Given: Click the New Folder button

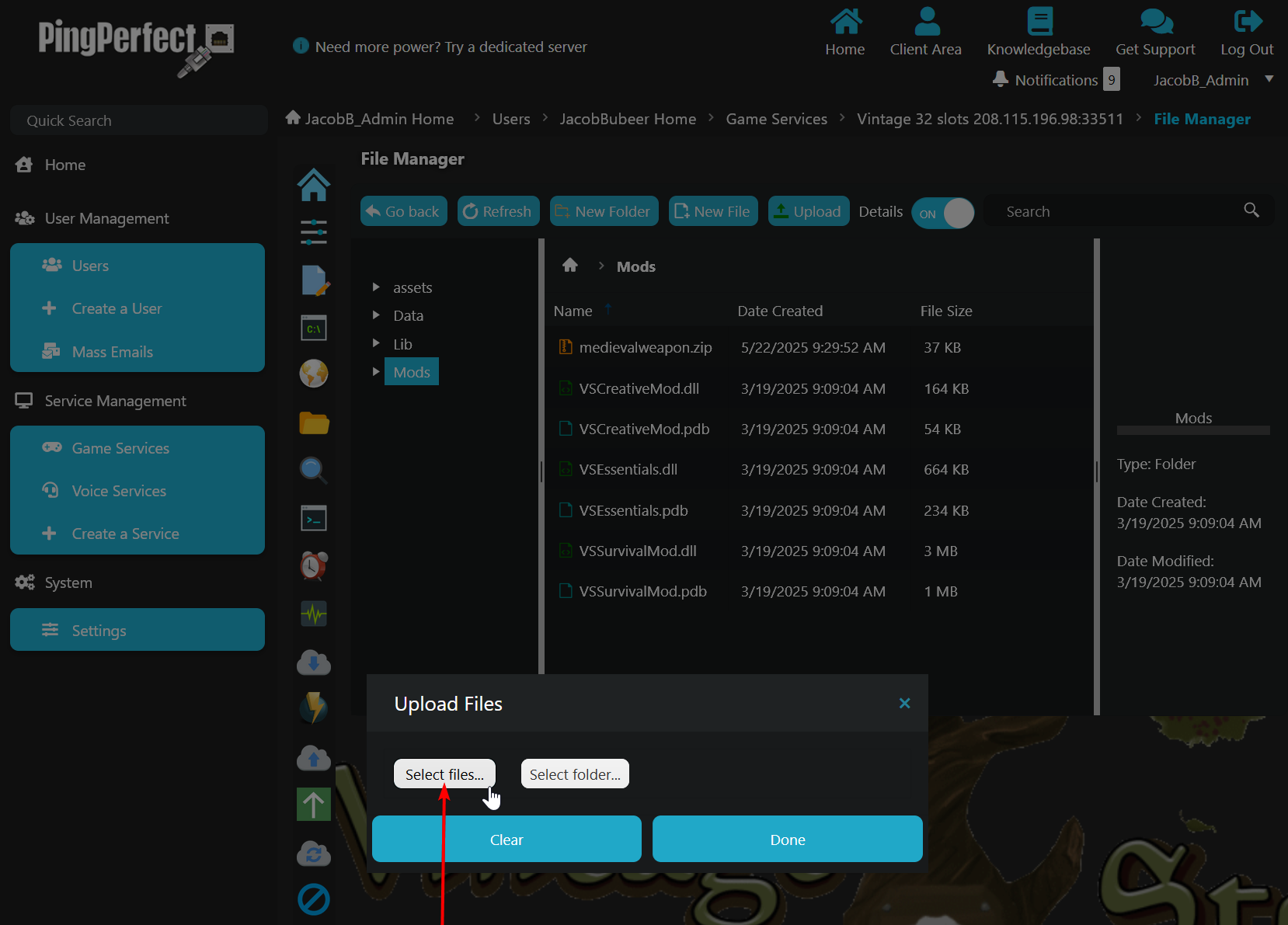Looking at the screenshot, I should click(x=604, y=211).
